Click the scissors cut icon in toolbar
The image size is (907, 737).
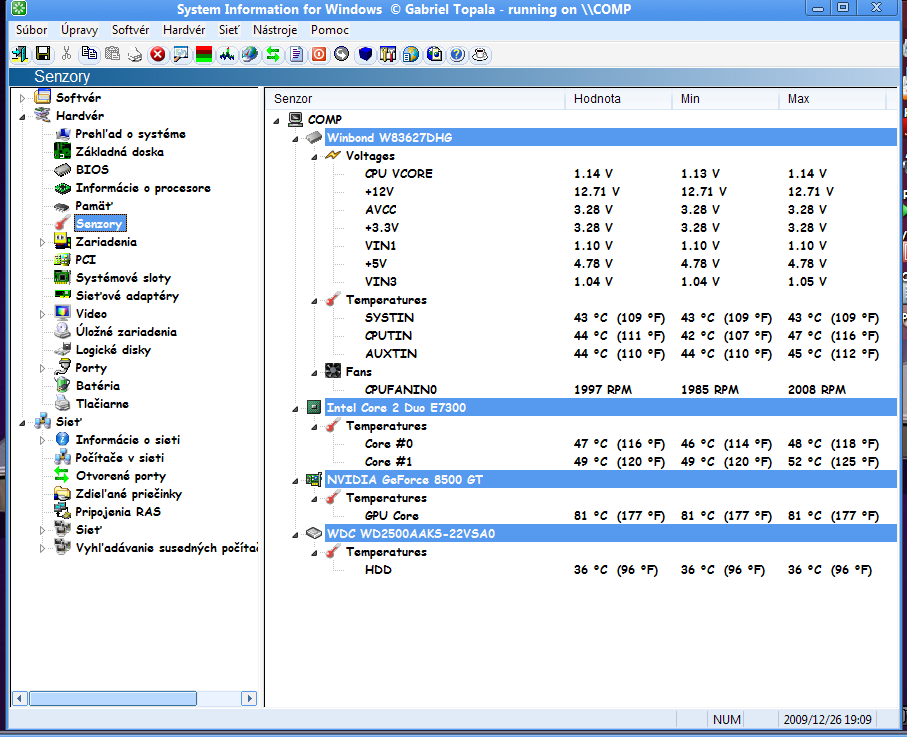tap(66, 54)
